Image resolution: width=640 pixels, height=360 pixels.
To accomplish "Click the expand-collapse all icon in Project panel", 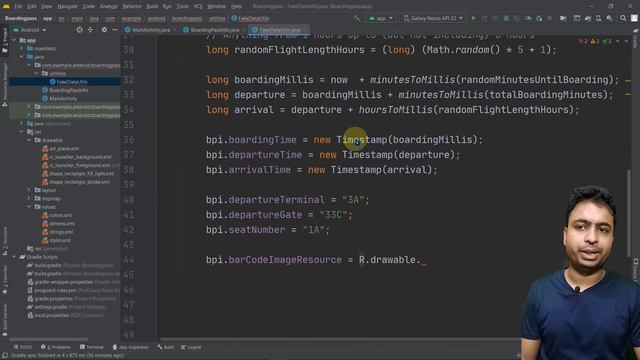I will coord(90,30).
